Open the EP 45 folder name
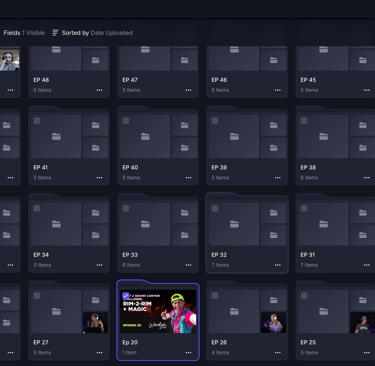 (x=308, y=80)
